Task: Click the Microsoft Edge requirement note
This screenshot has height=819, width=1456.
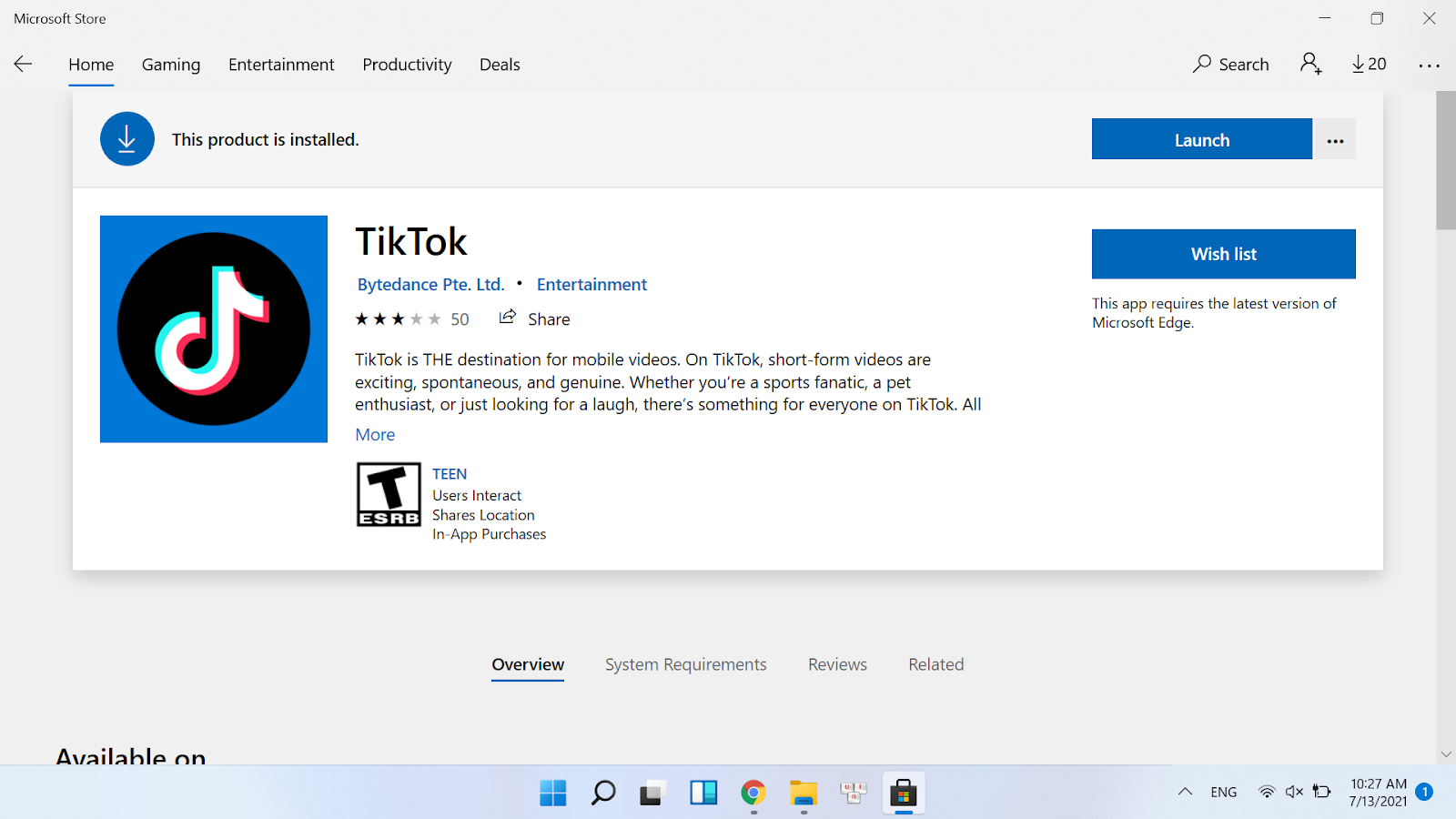Action: coord(1214,313)
